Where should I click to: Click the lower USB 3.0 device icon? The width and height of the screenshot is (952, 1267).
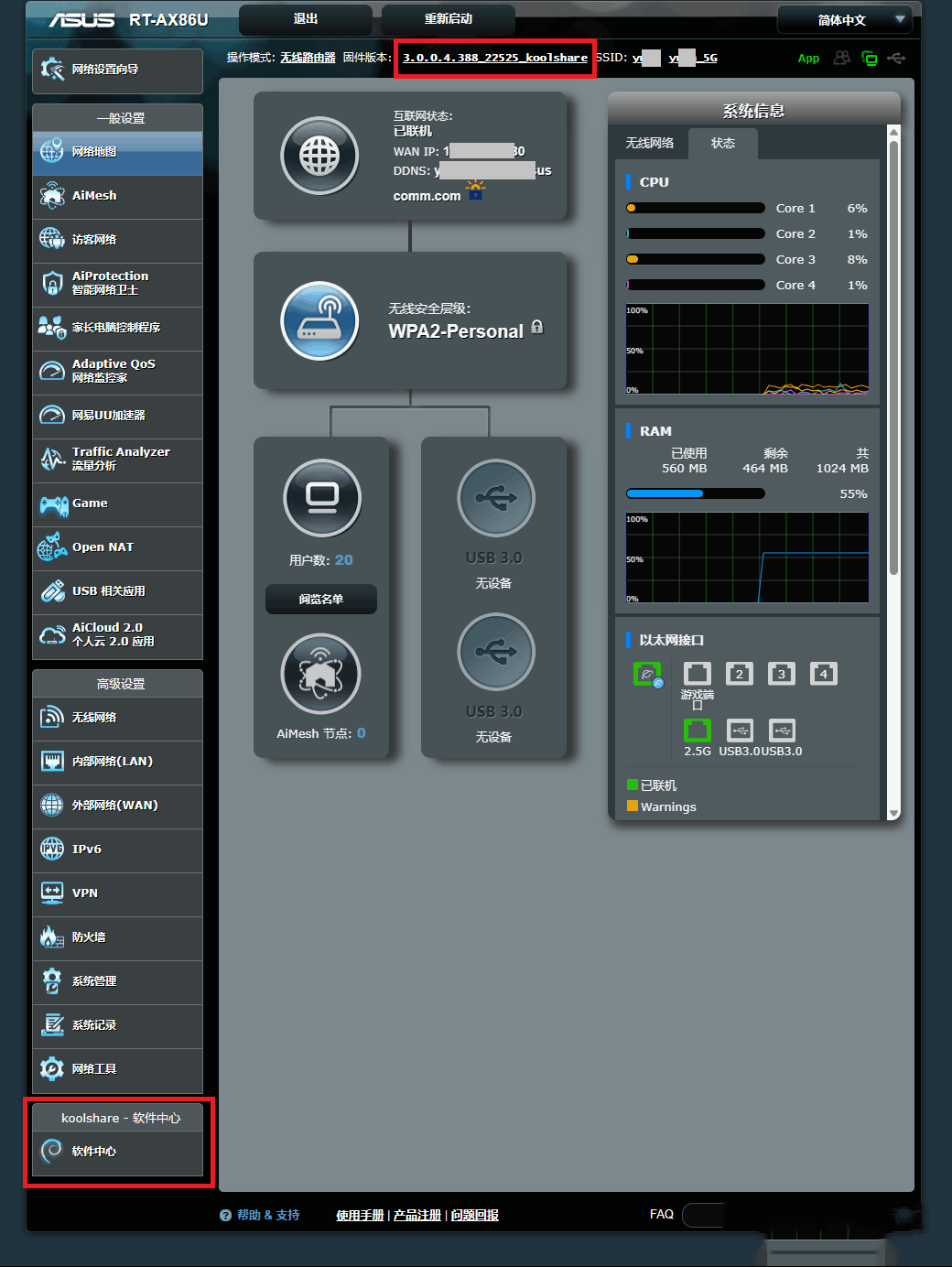496,652
